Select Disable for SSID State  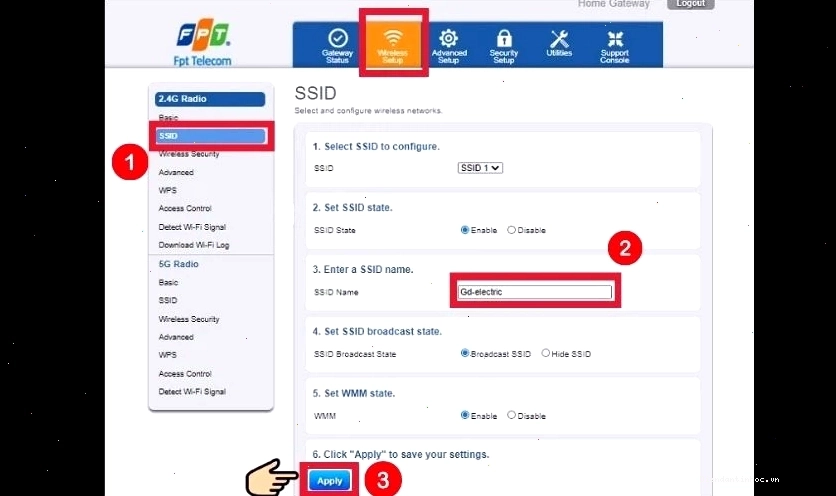[x=511, y=230]
